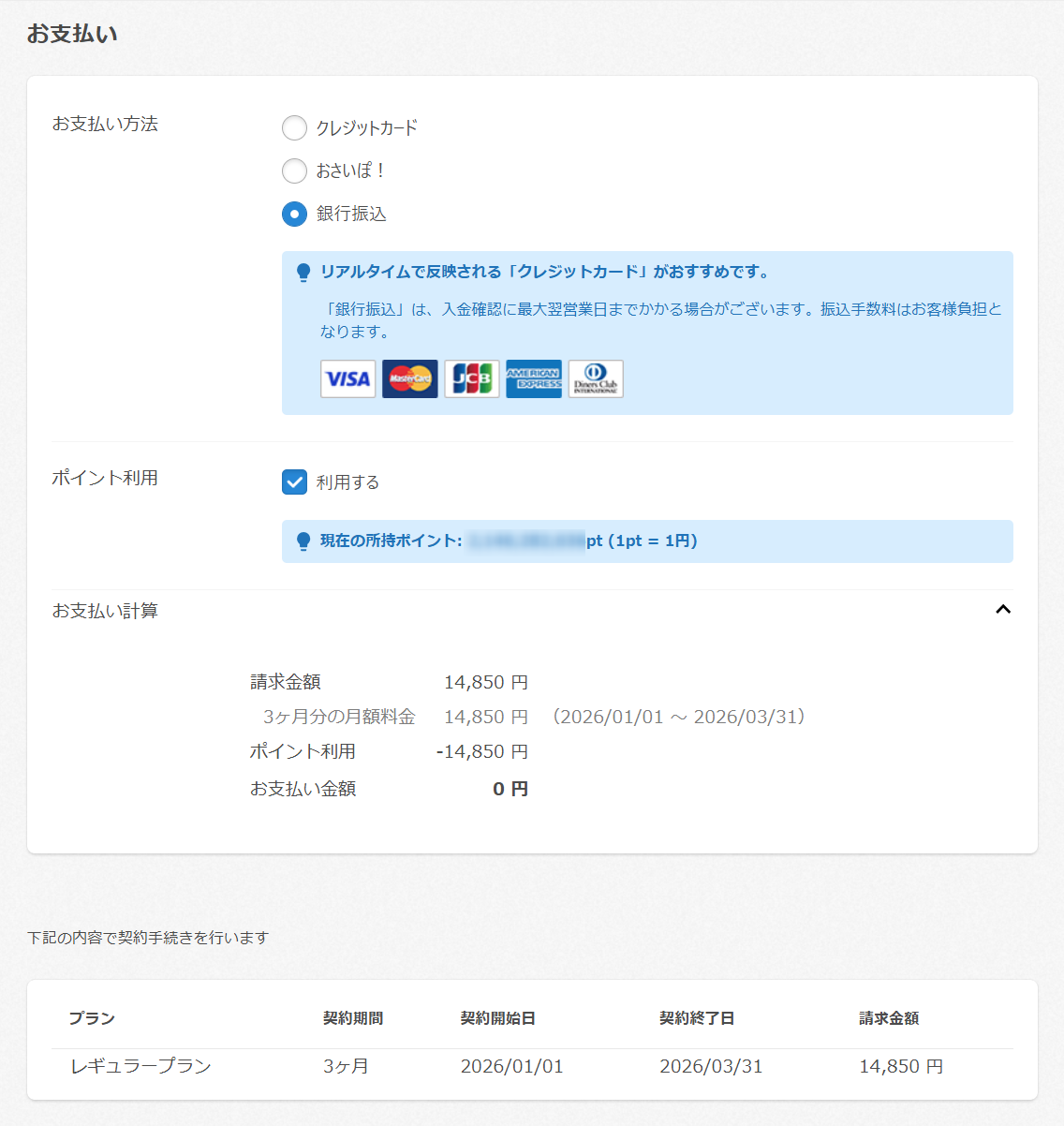Select クレジットカード payment method
This screenshot has height=1126, width=1064.
pos(294,127)
